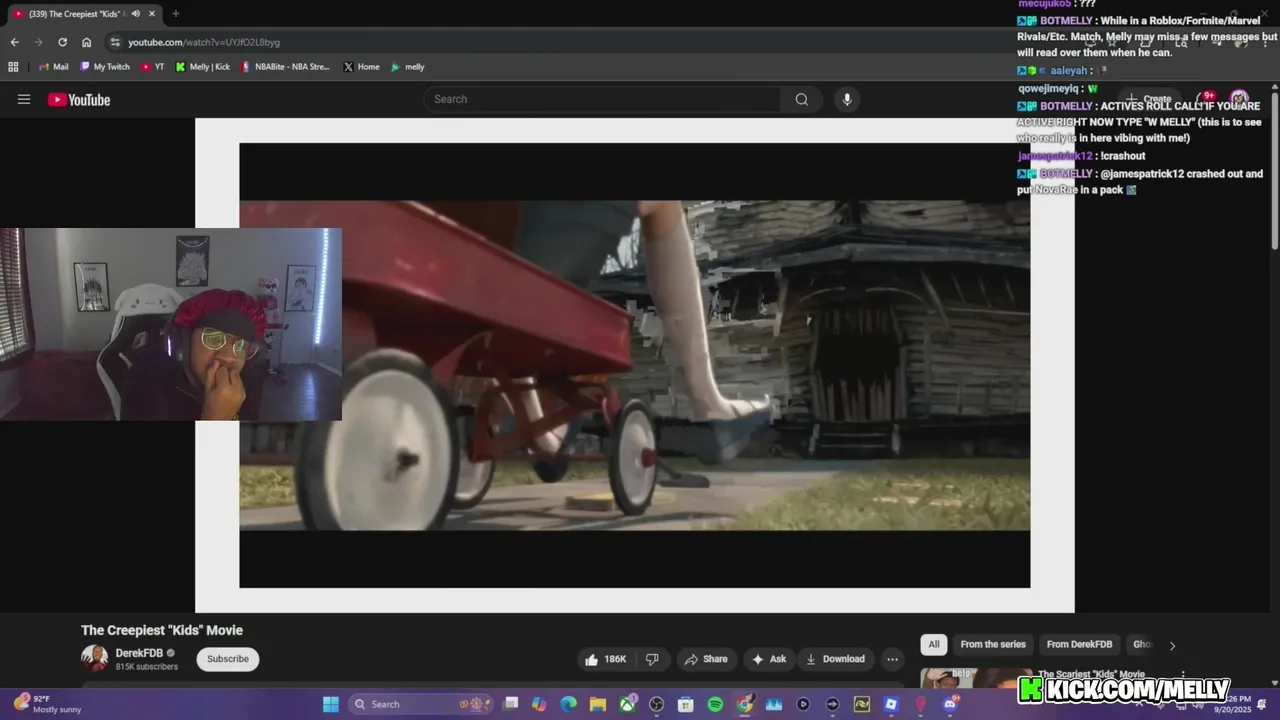Open File Explorer from taskbar
This screenshot has height=720, width=1280.
coord(598,704)
